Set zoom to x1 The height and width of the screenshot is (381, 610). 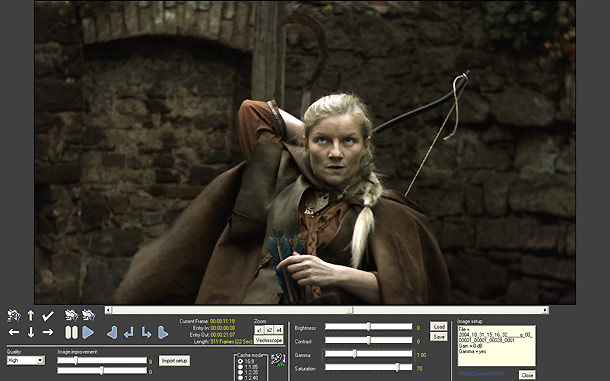[259, 330]
